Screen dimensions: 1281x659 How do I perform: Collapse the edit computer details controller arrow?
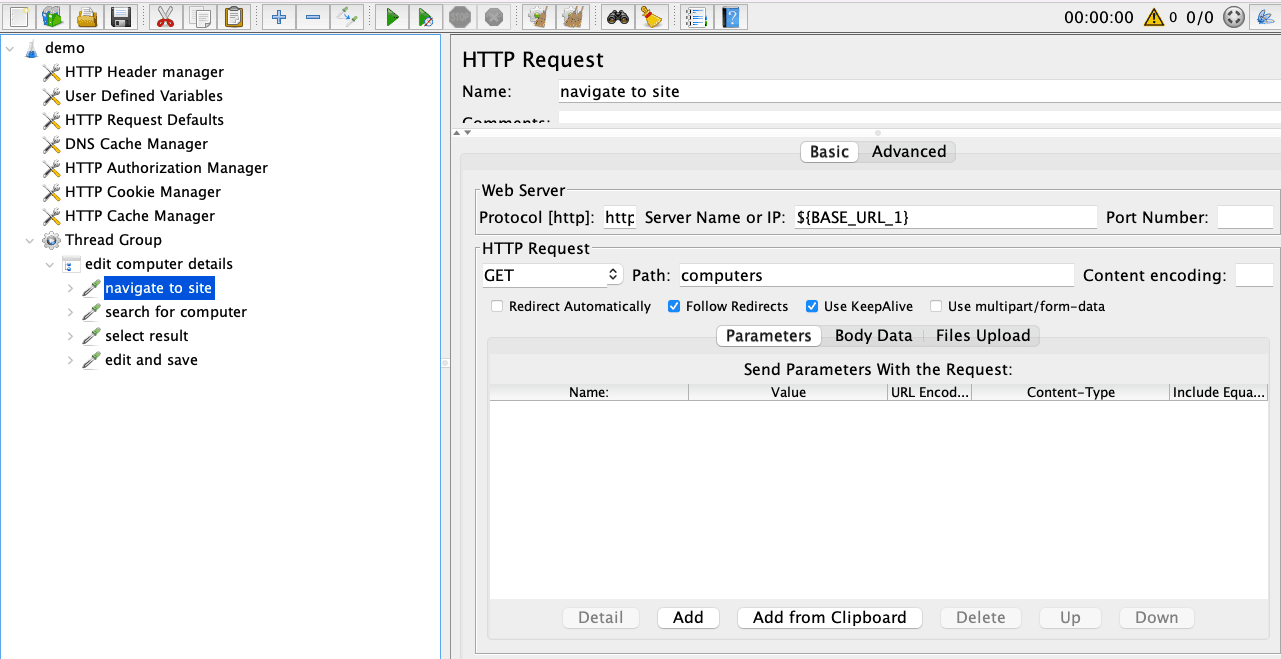pyautogui.click(x=51, y=264)
